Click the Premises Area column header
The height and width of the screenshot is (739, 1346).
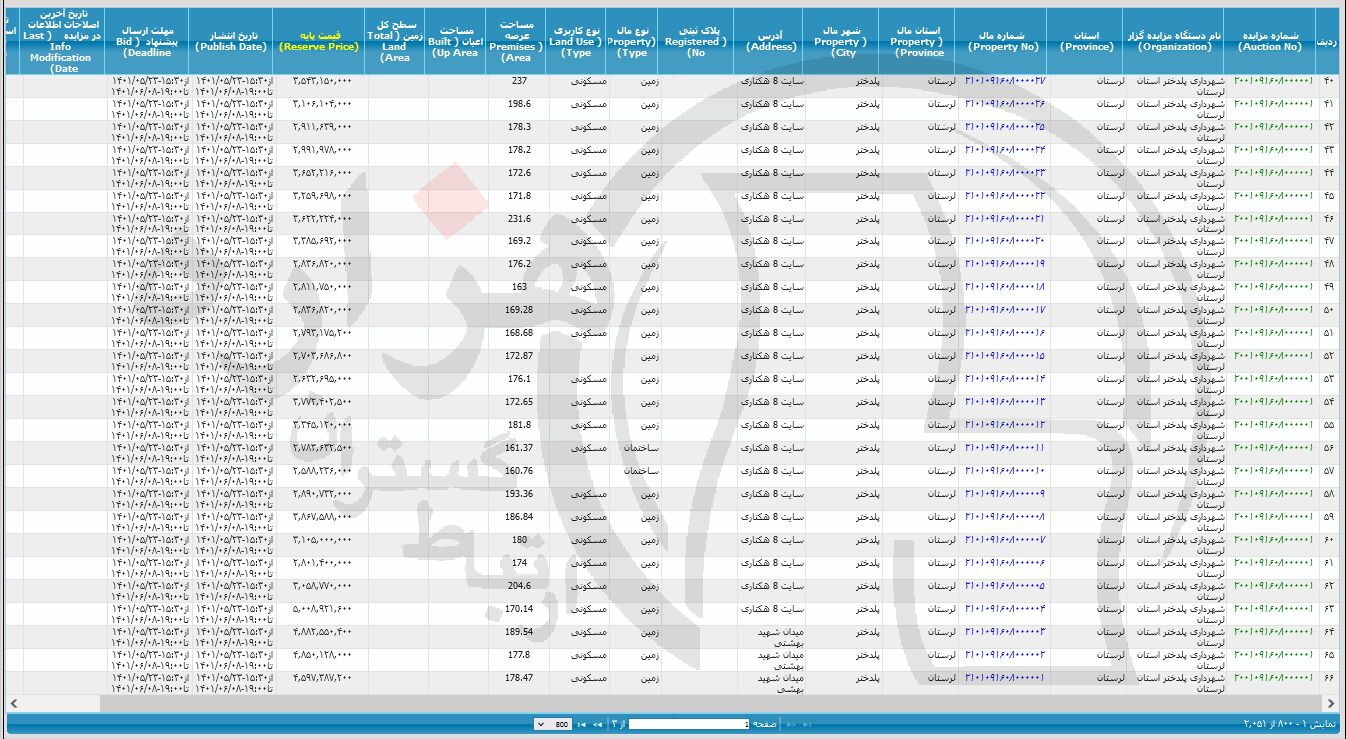point(516,41)
